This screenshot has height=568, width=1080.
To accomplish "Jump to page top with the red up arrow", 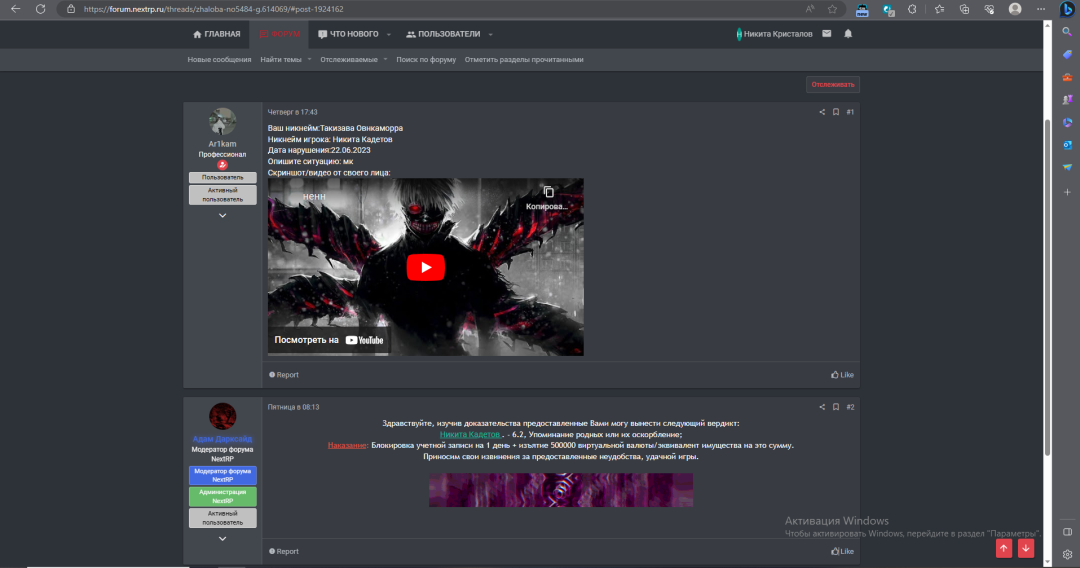I will click(x=1004, y=548).
